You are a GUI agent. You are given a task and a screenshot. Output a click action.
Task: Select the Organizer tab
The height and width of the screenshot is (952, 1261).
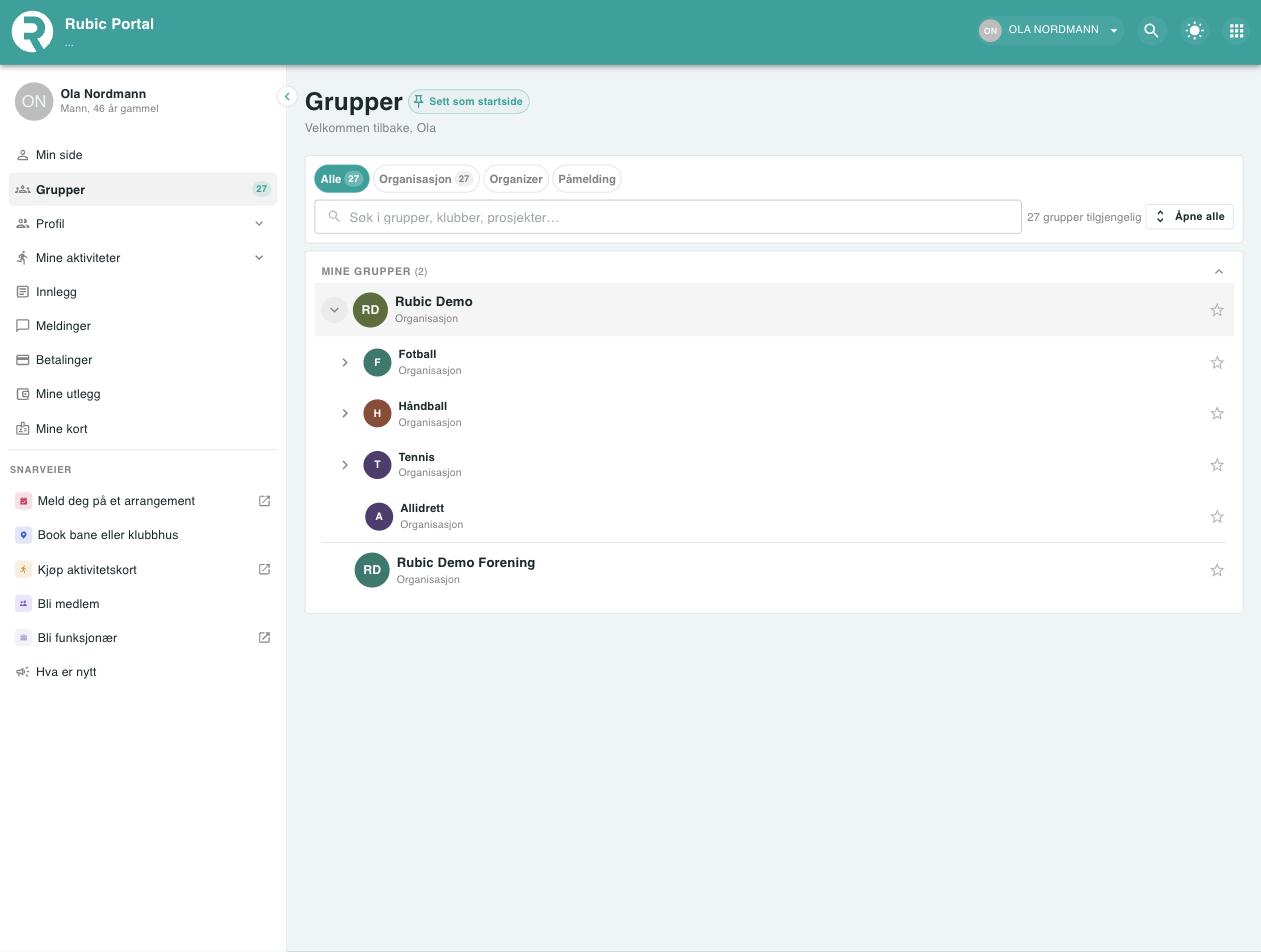[516, 179]
